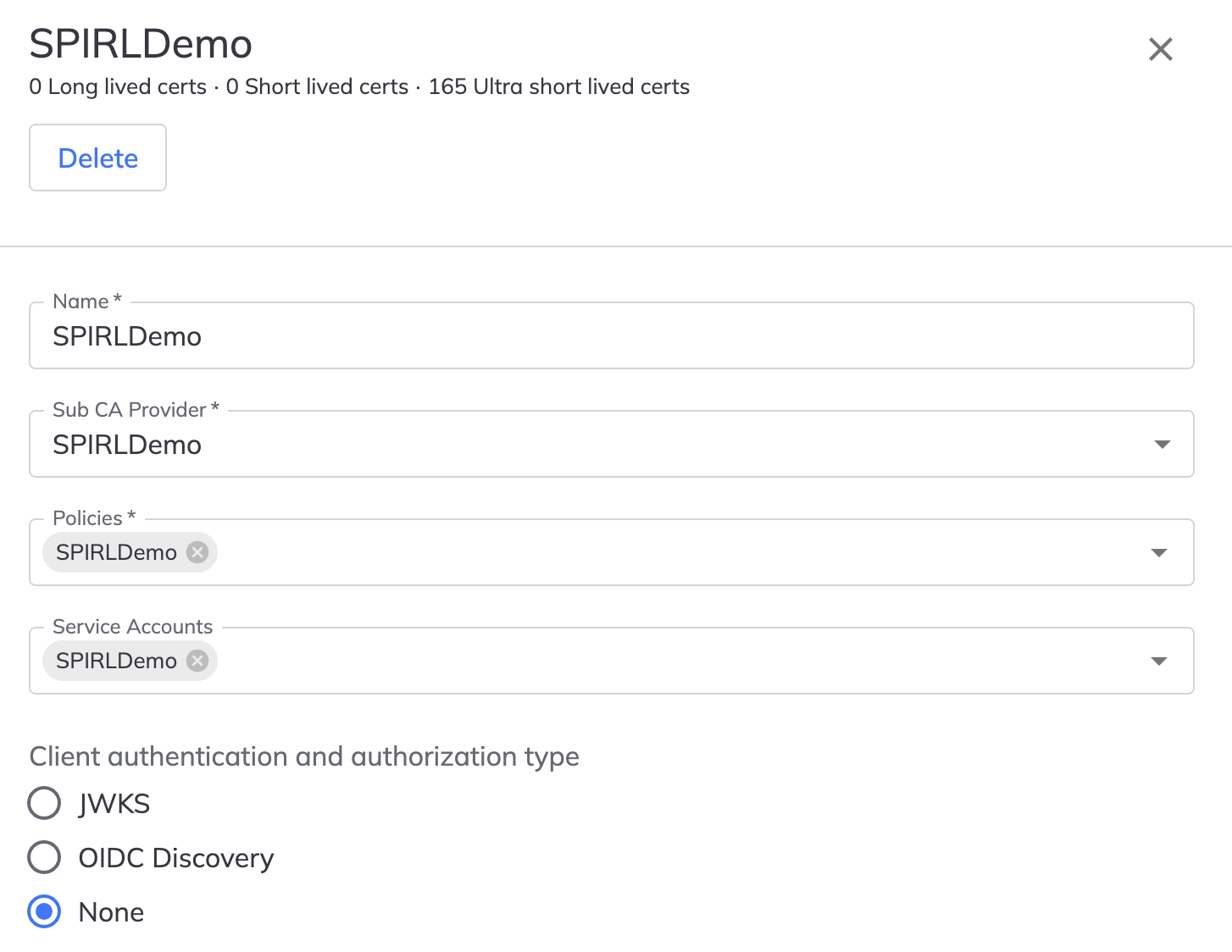Click empty area inside the Policies field

click(678, 553)
